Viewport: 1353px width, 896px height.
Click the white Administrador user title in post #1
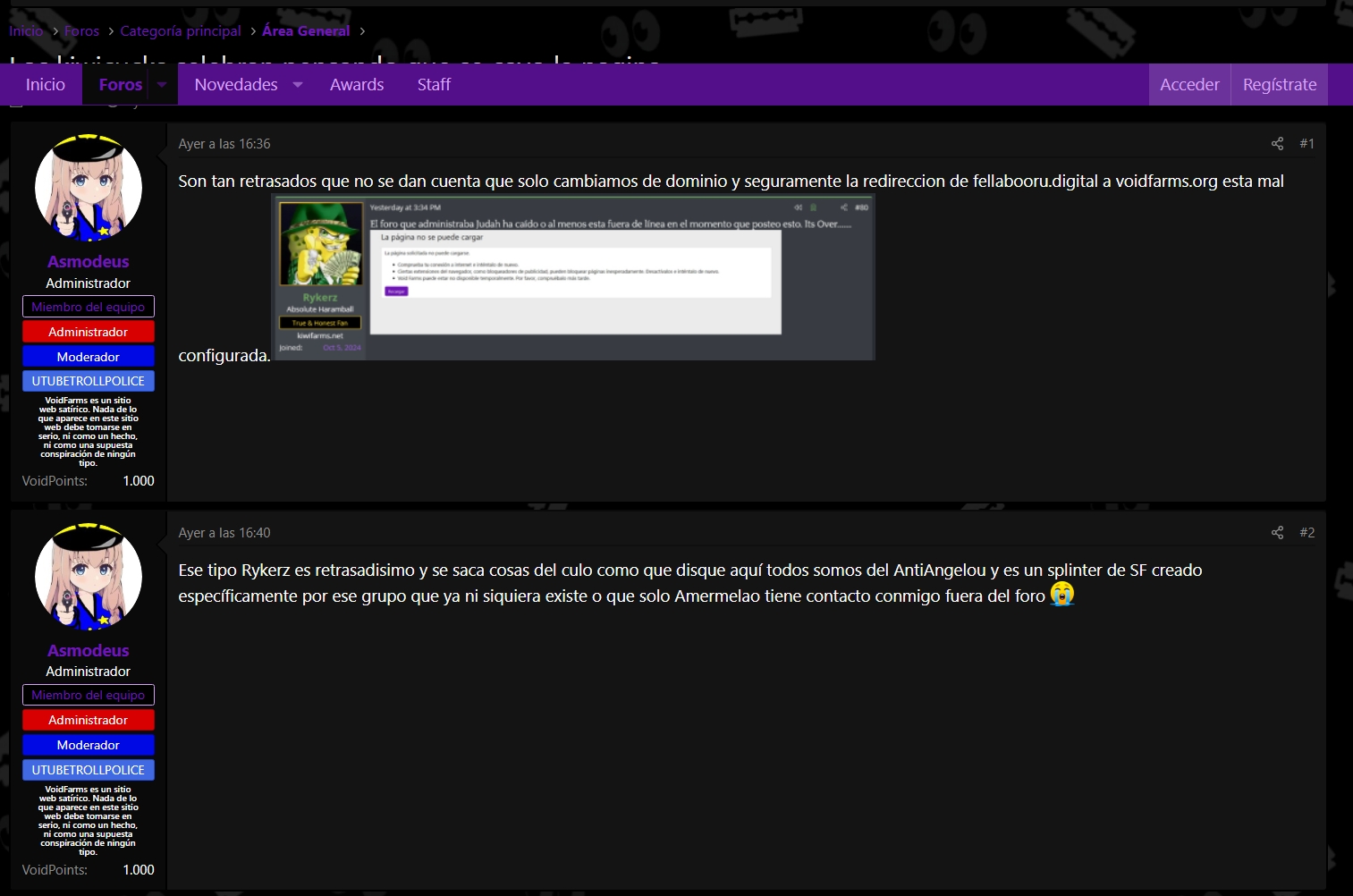point(89,283)
